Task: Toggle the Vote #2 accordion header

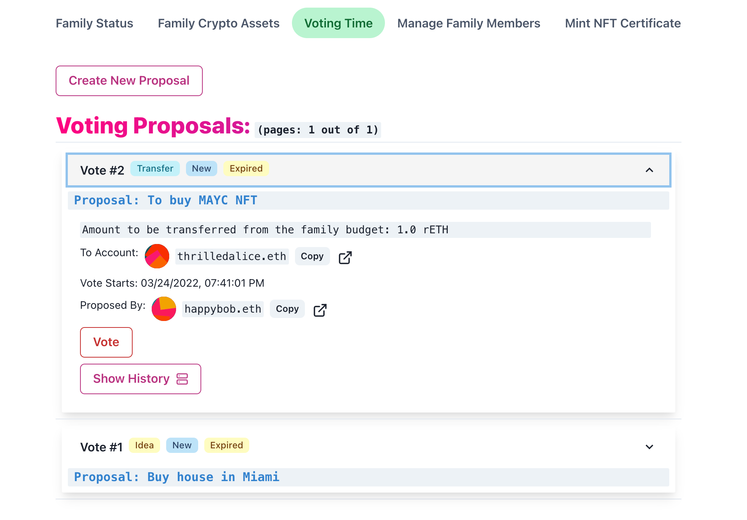Action: (x=368, y=170)
